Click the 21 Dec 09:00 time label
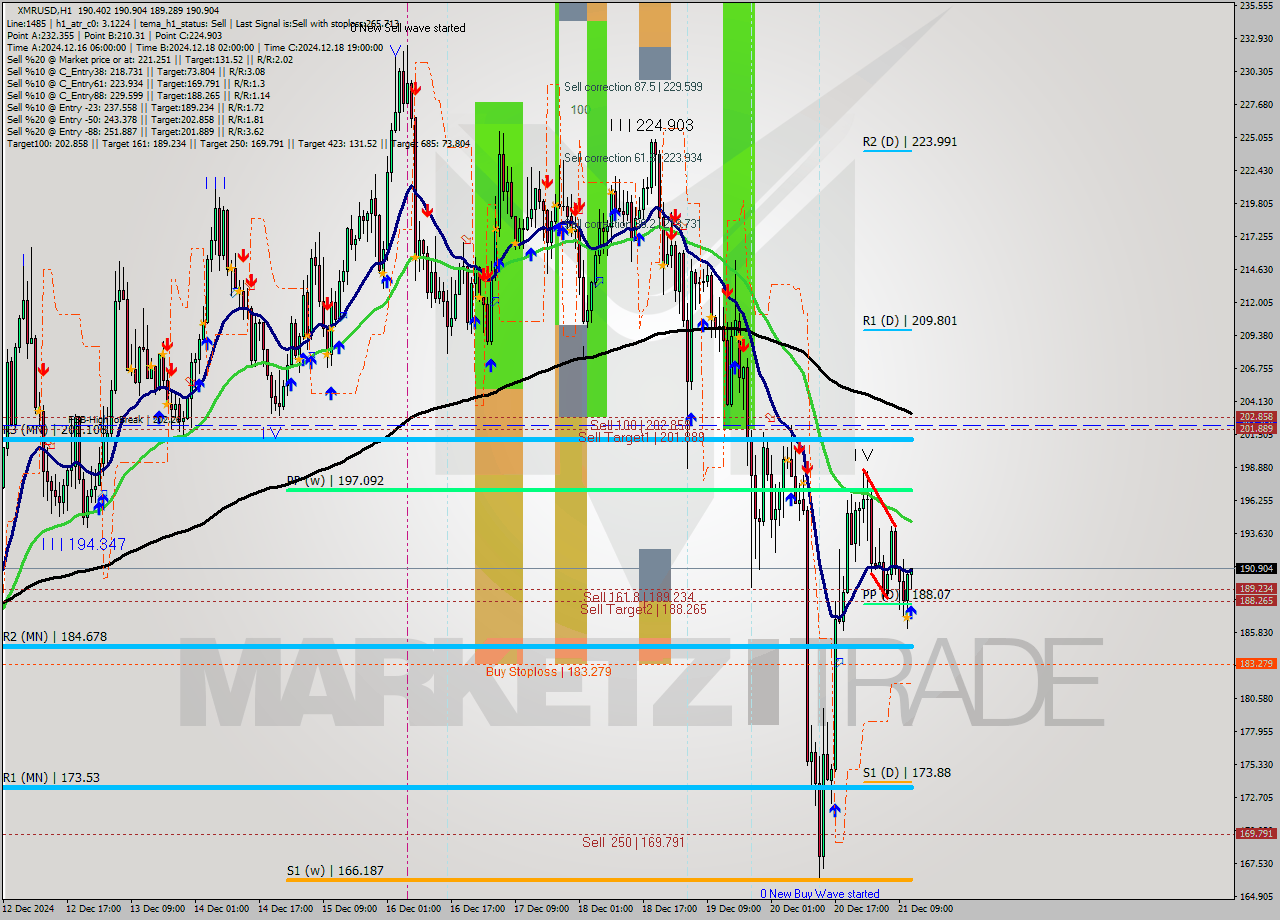The width and height of the screenshot is (1280, 920). pos(927,909)
